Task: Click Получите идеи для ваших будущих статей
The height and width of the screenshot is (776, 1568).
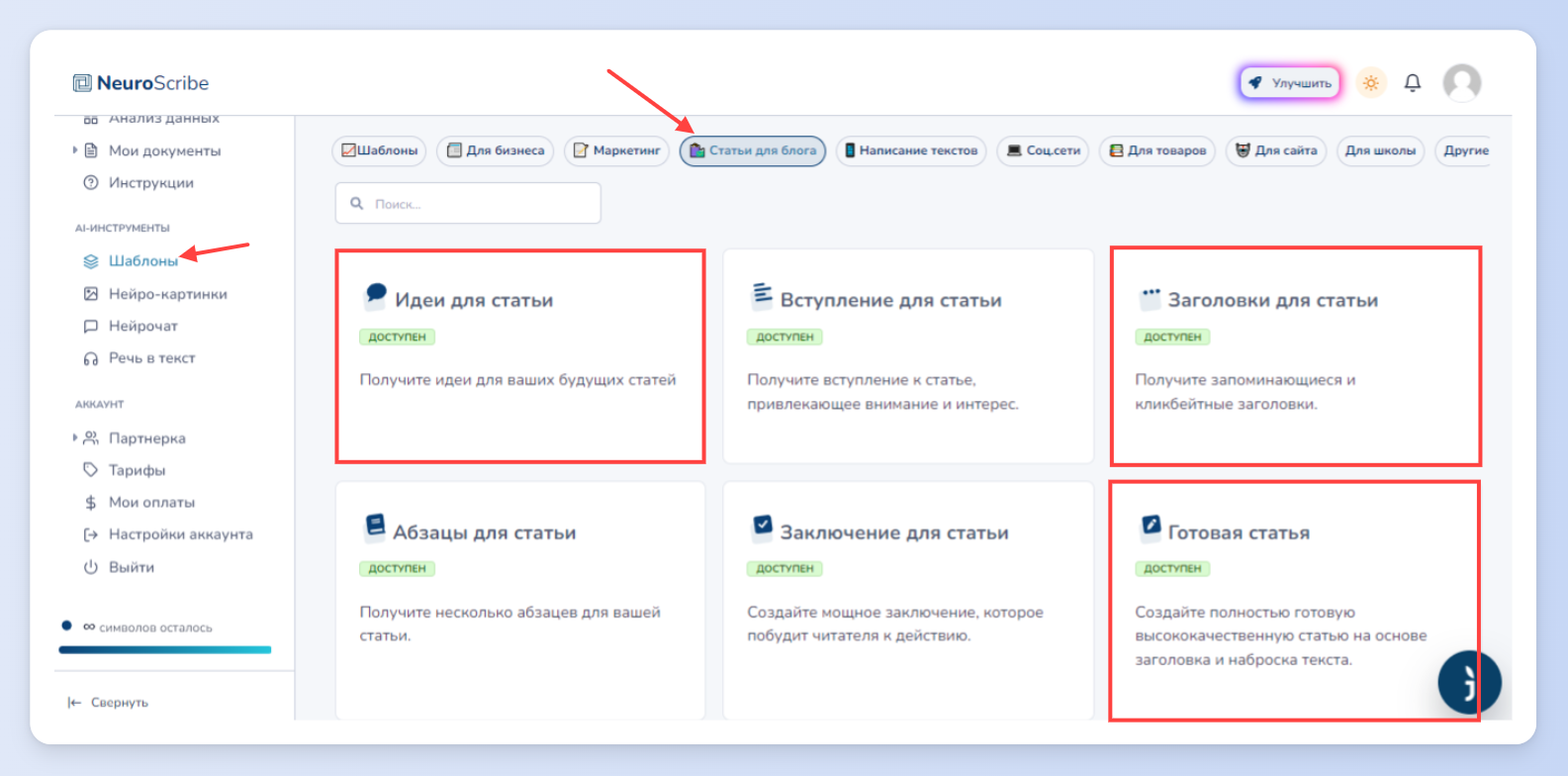Action: [517, 380]
